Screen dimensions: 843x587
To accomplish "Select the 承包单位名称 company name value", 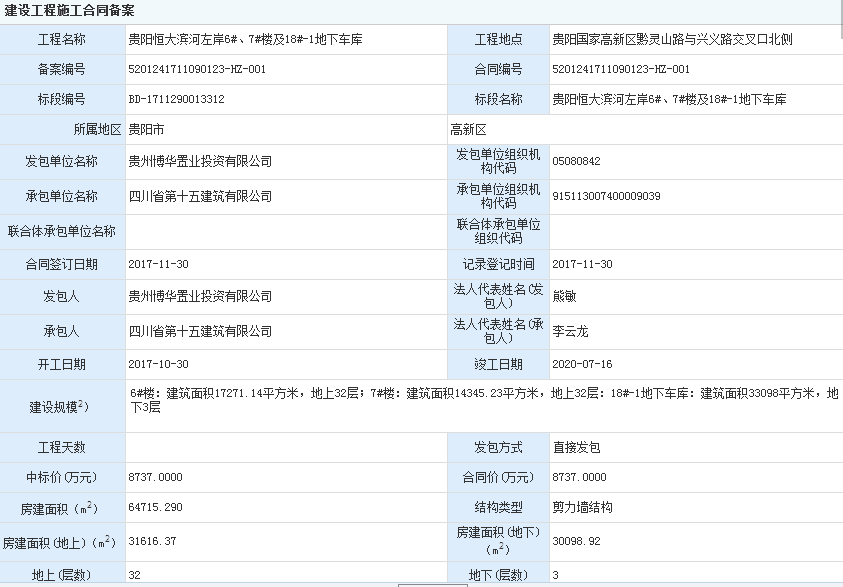I will (200, 197).
